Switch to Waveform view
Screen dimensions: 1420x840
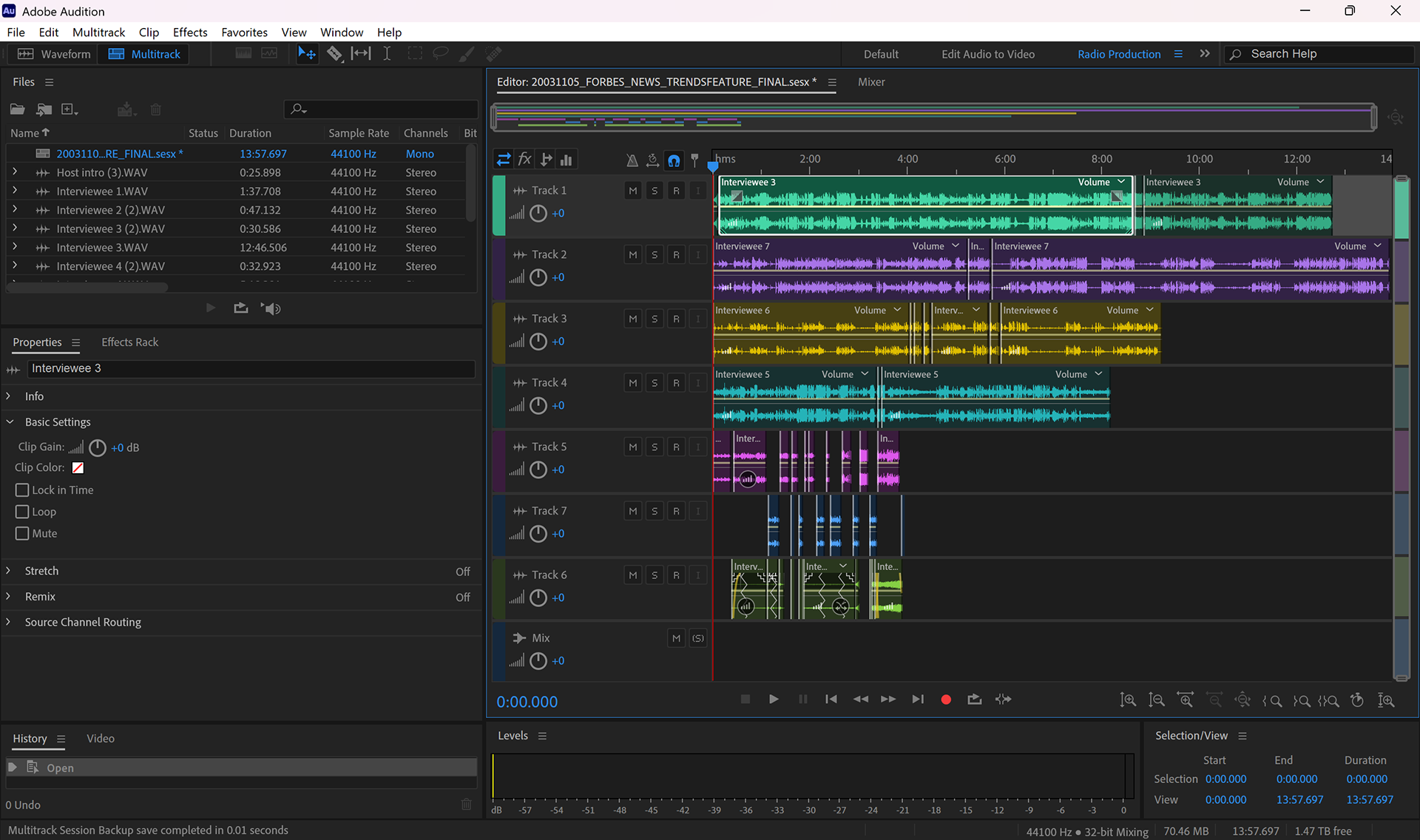54,54
